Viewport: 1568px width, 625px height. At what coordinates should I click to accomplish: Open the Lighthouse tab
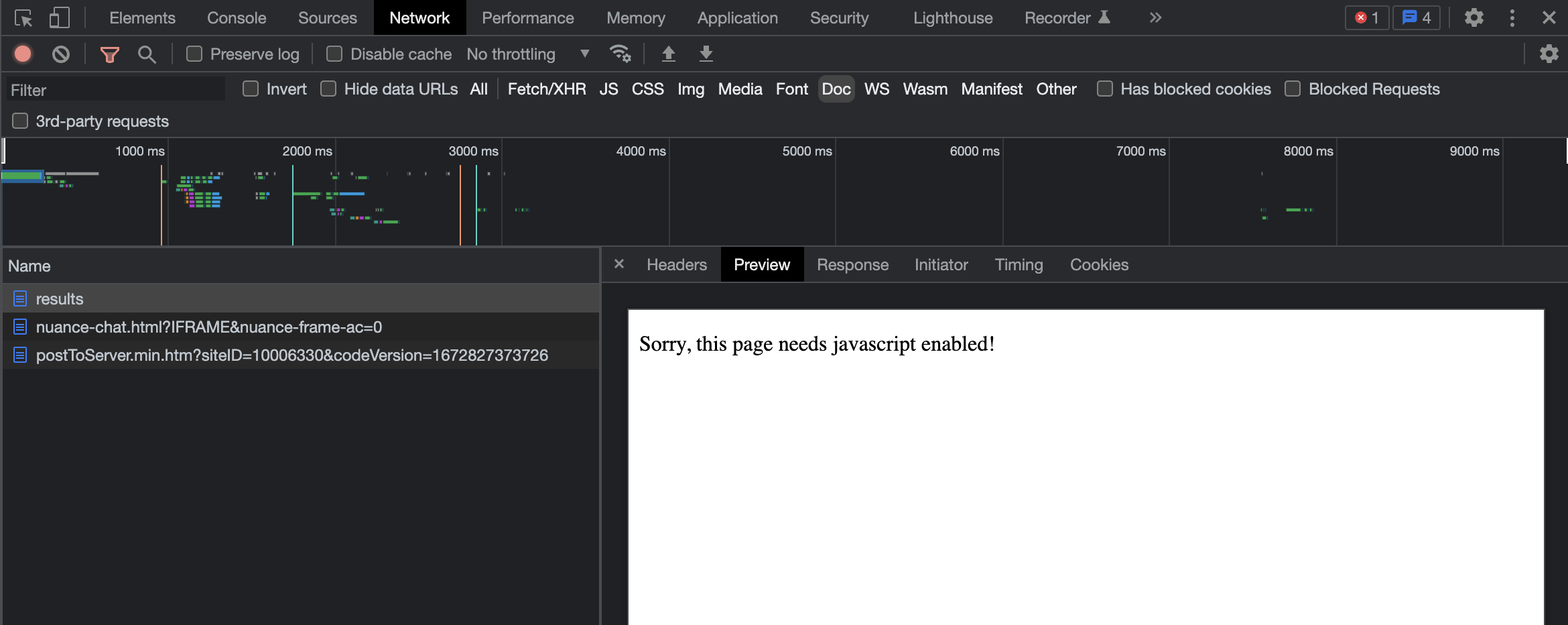point(953,18)
